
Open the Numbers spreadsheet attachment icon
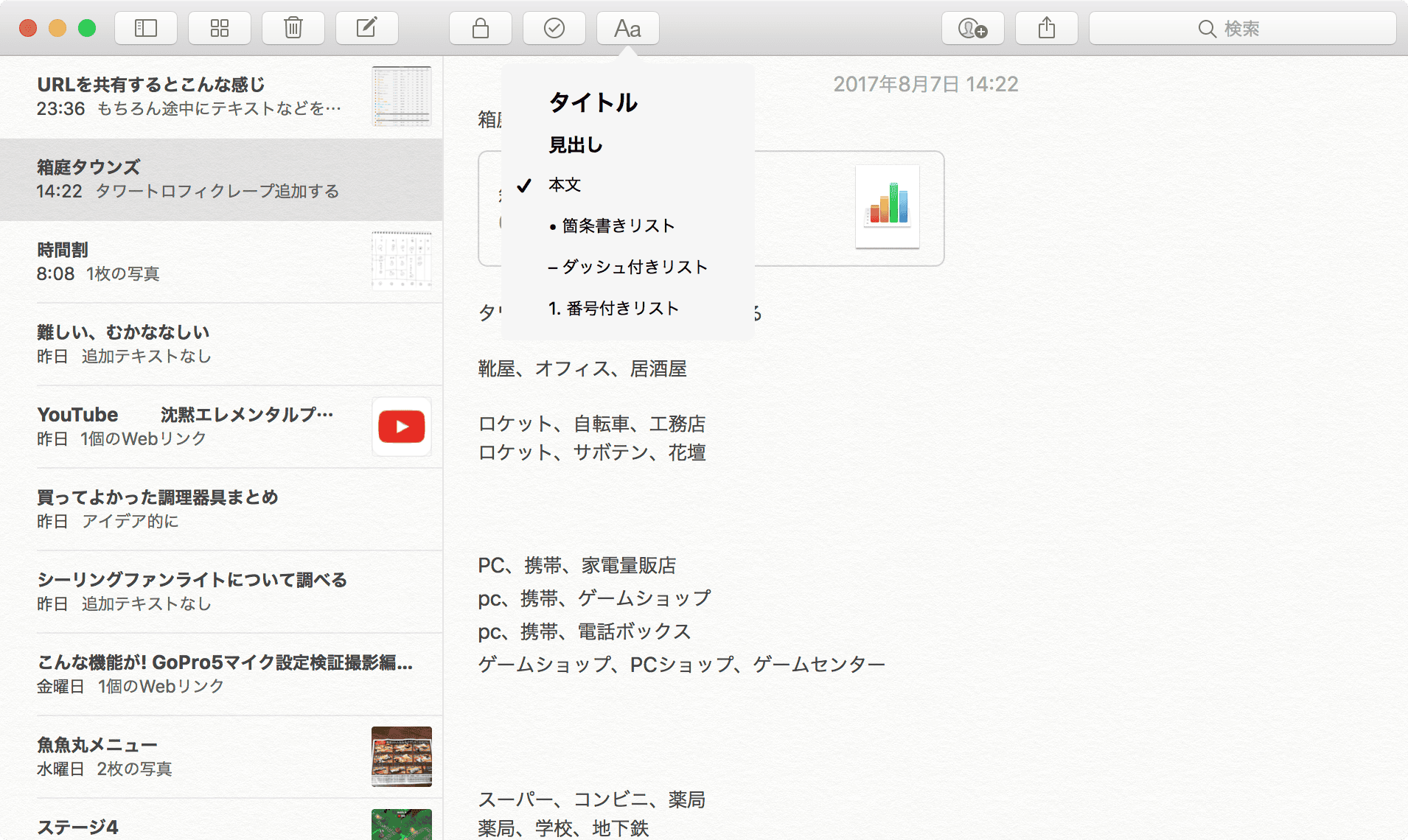(x=887, y=206)
